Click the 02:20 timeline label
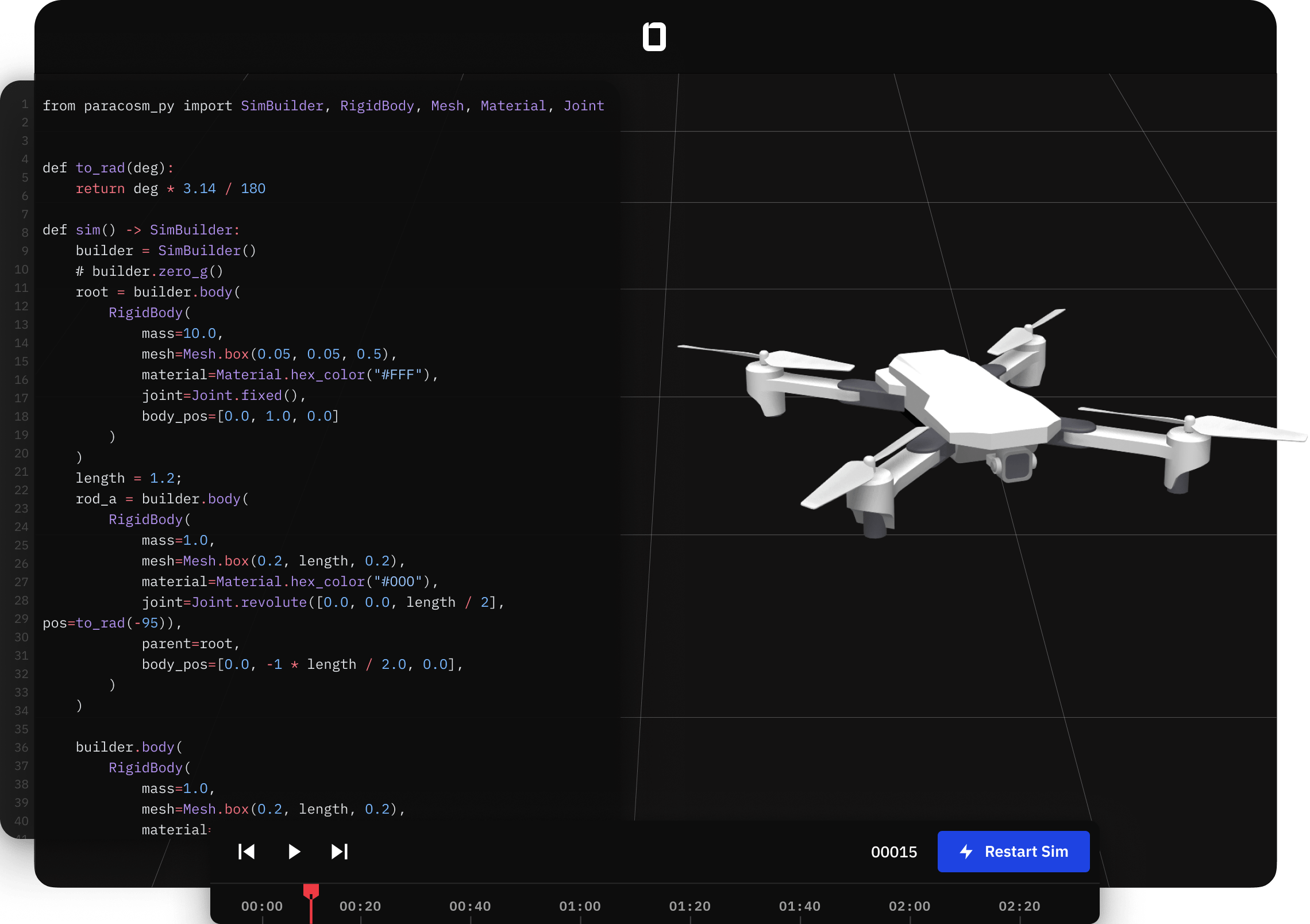Screen dimensions: 1310x924 1019,906
